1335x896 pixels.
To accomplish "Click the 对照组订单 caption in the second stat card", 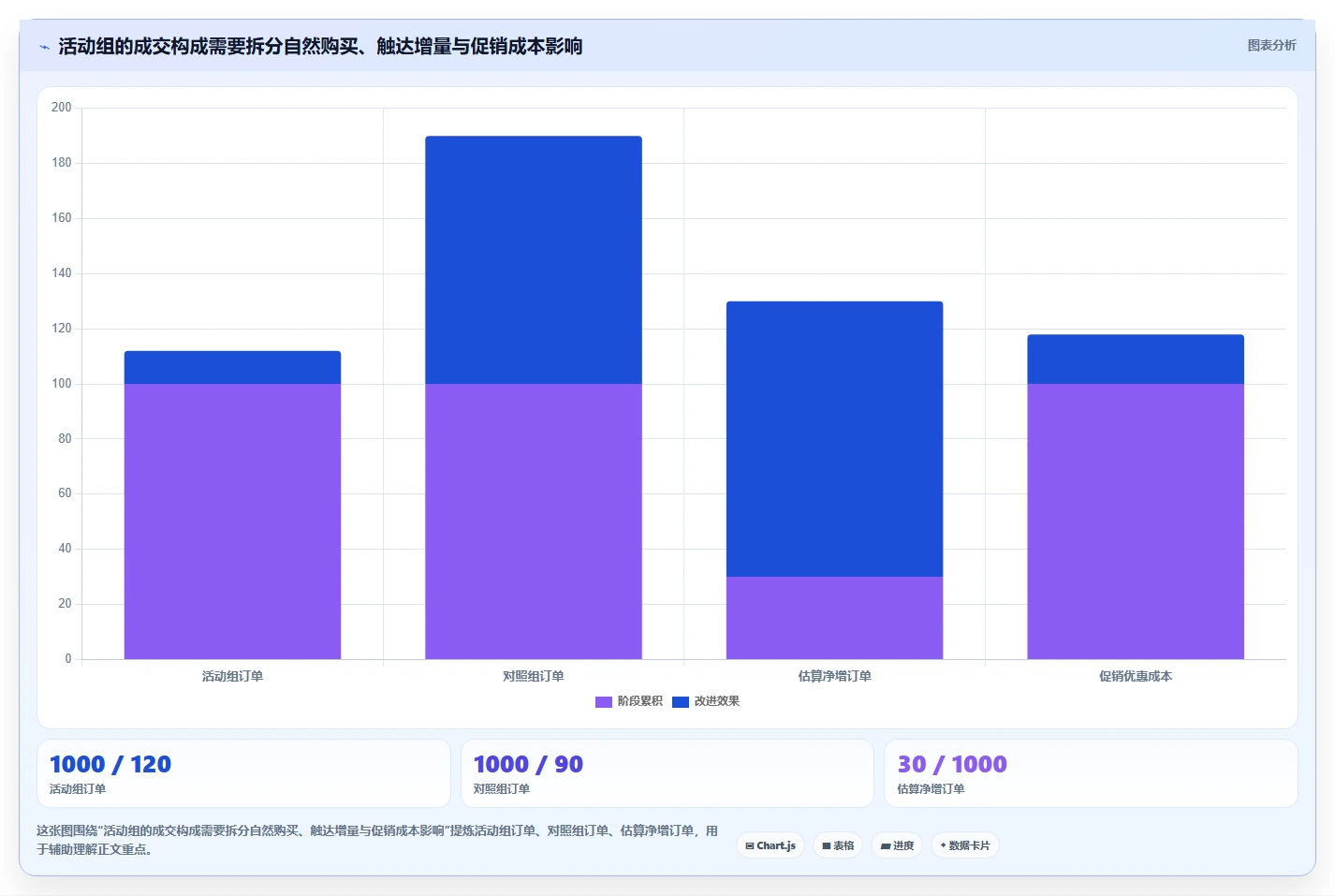I will (502, 789).
